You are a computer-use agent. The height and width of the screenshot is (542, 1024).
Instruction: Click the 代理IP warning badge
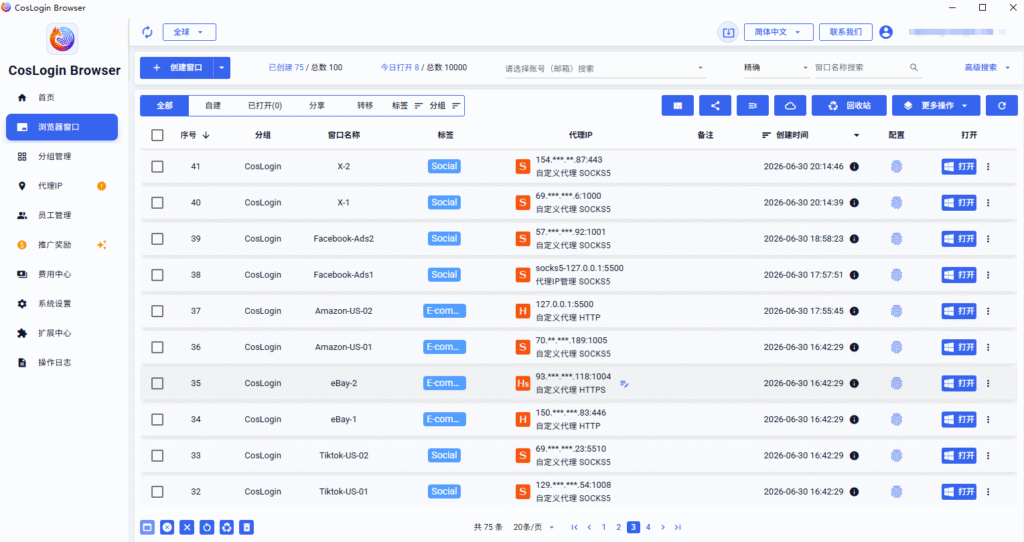(x=101, y=186)
